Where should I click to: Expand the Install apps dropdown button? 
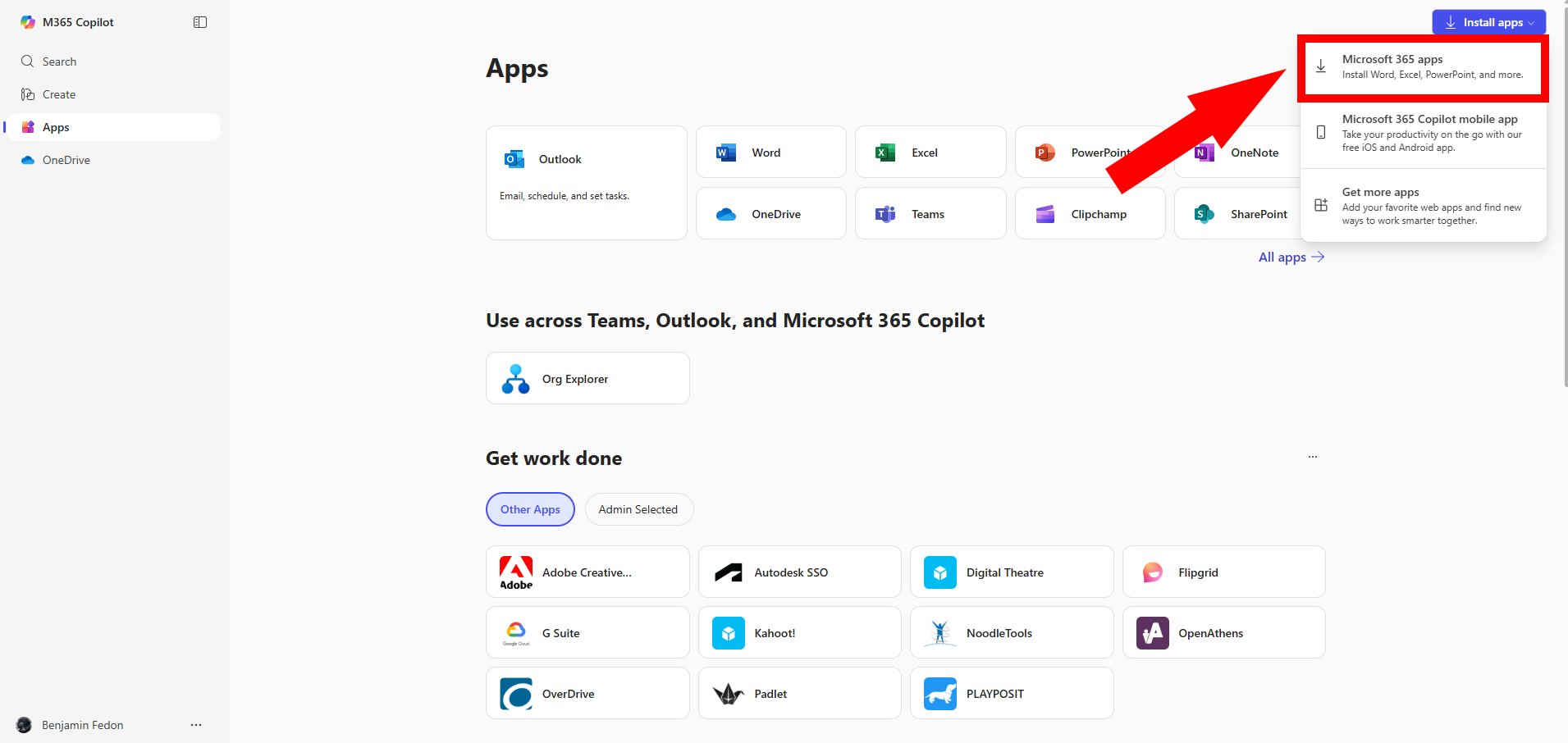pyautogui.click(x=1488, y=22)
